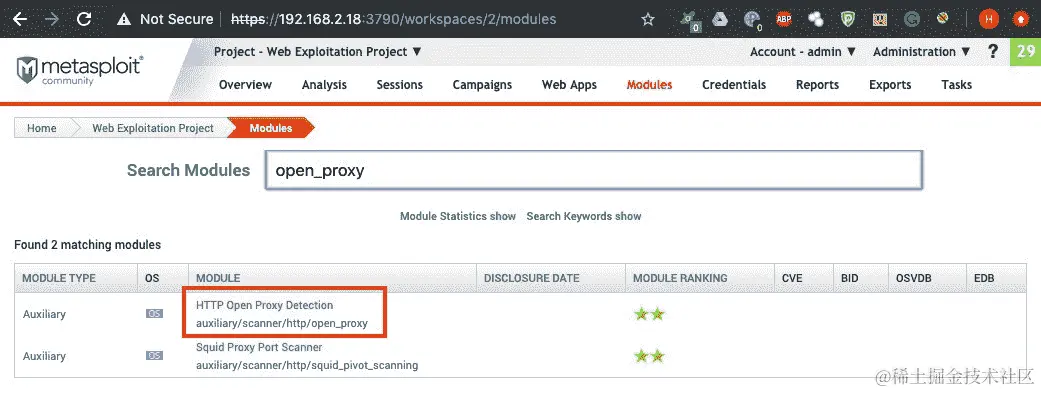Image resolution: width=1041 pixels, height=393 pixels.
Task: Open the Web Apps tab
Action: (x=569, y=85)
